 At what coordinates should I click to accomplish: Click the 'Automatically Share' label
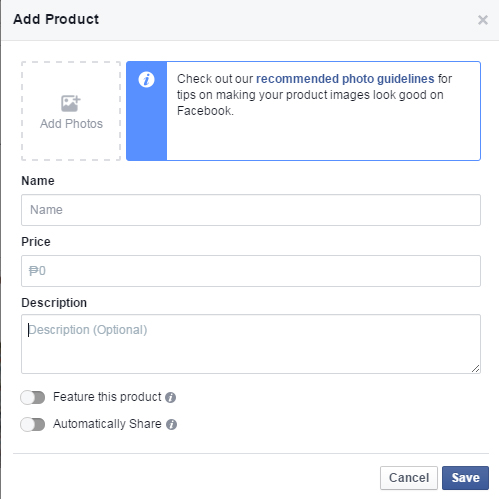(107, 424)
